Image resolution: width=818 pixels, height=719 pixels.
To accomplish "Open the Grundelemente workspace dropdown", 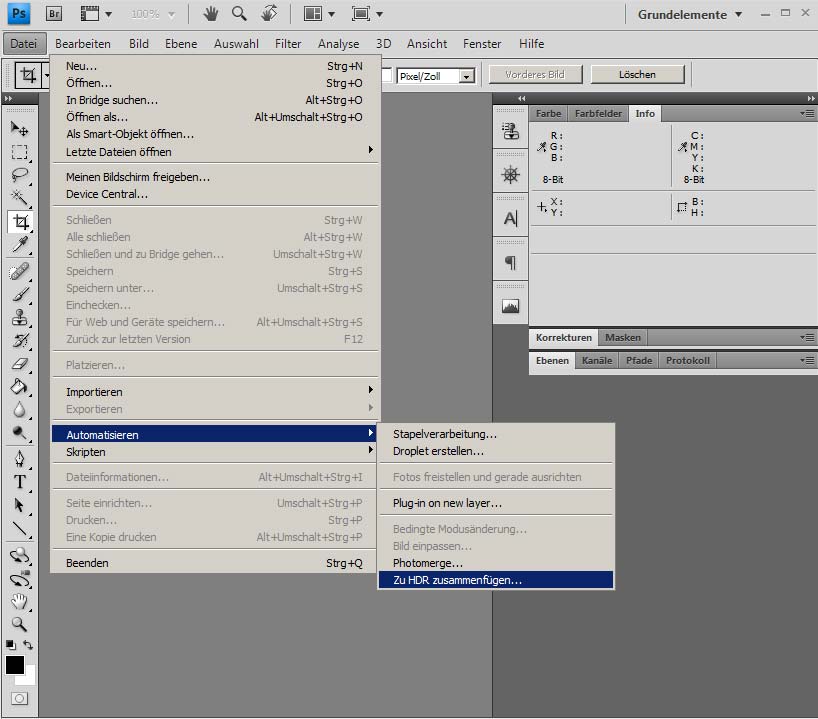I will [x=690, y=15].
